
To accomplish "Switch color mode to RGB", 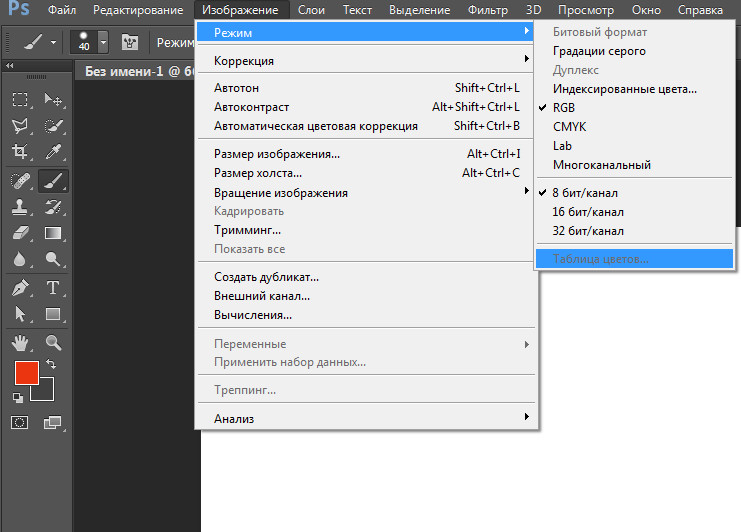I will (564, 108).
